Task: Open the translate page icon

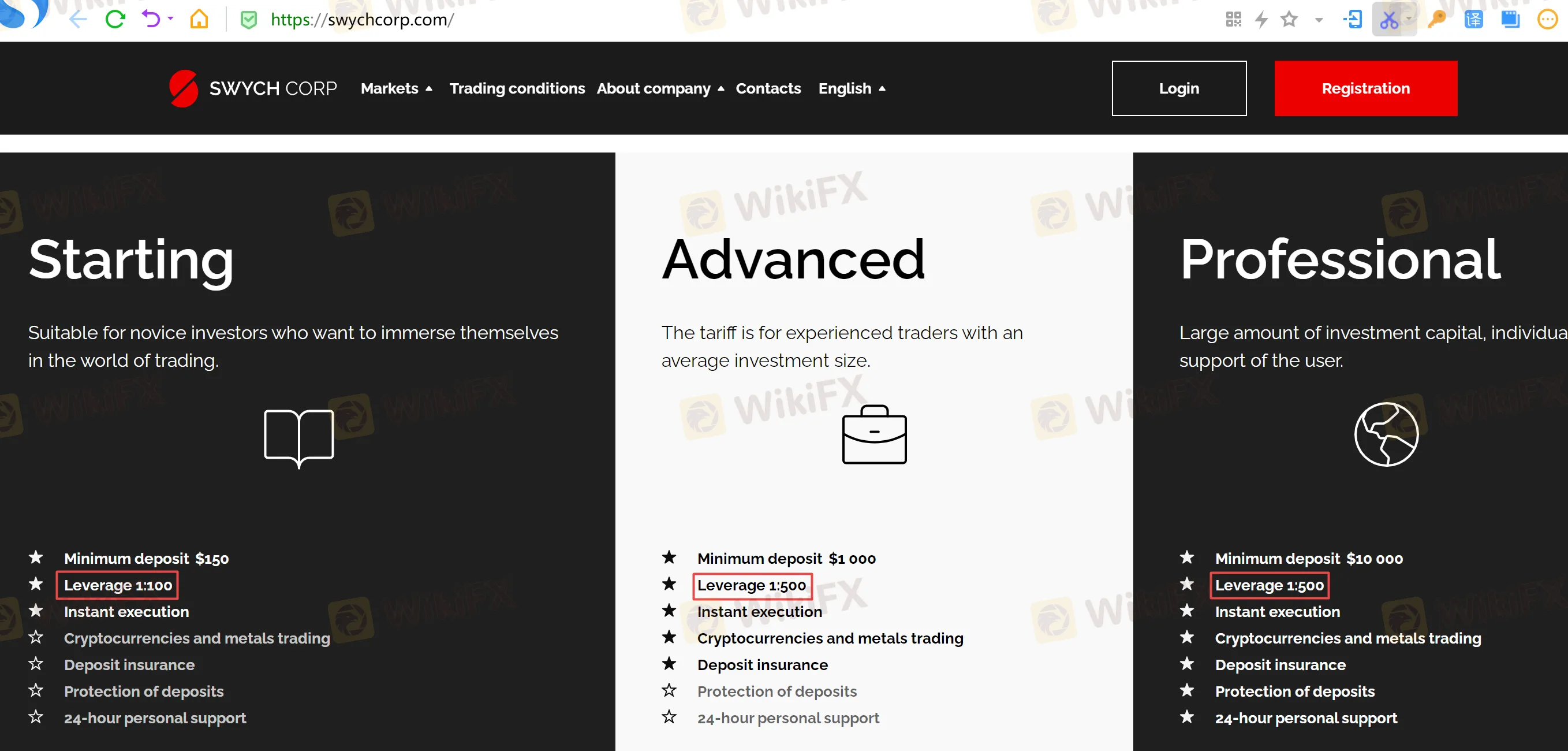Action: [x=1474, y=20]
